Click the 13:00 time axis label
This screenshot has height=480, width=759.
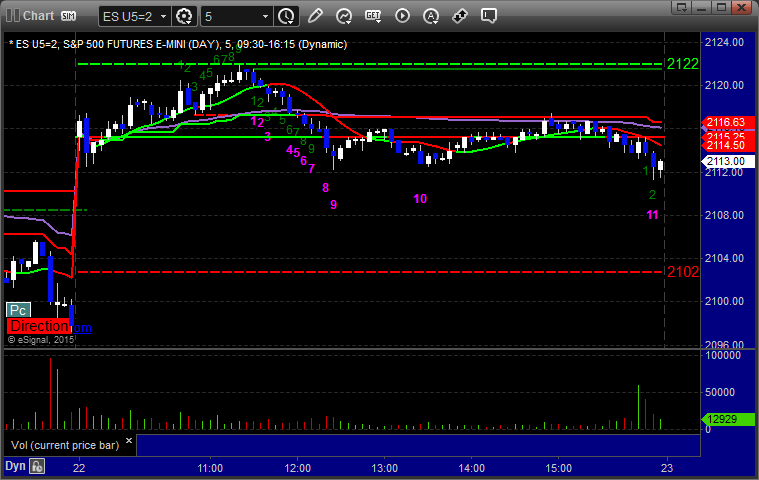384,468
